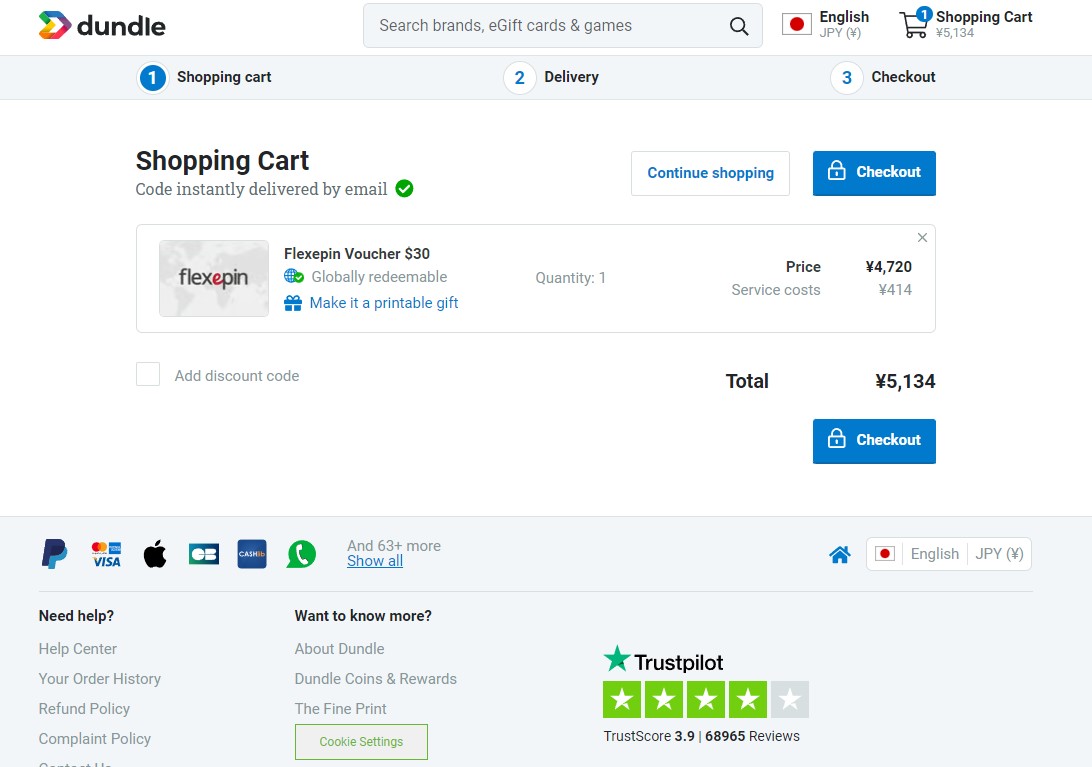The width and height of the screenshot is (1092, 767).
Task: Click the ¥4,720 price value
Action: tap(888, 267)
